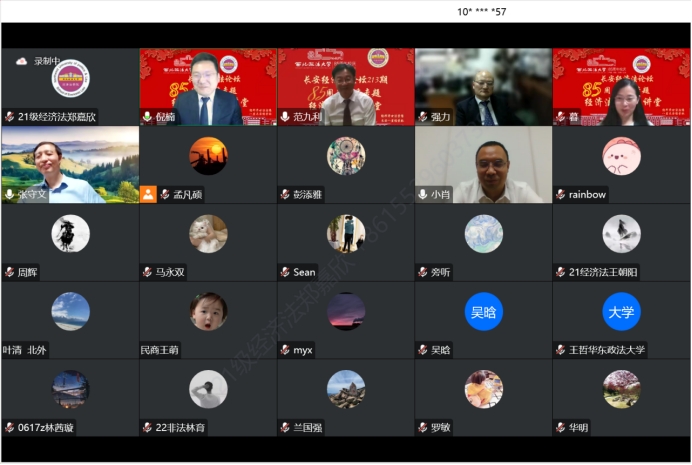Click the cloud recording indicator 录制中

(x=39, y=61)
